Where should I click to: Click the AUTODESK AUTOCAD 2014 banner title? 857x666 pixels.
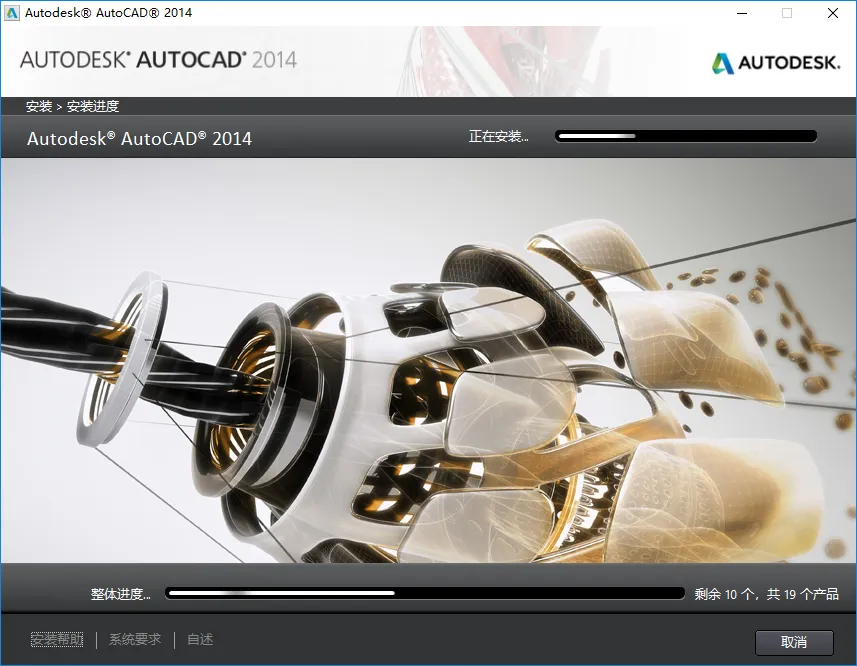point(159,60)
